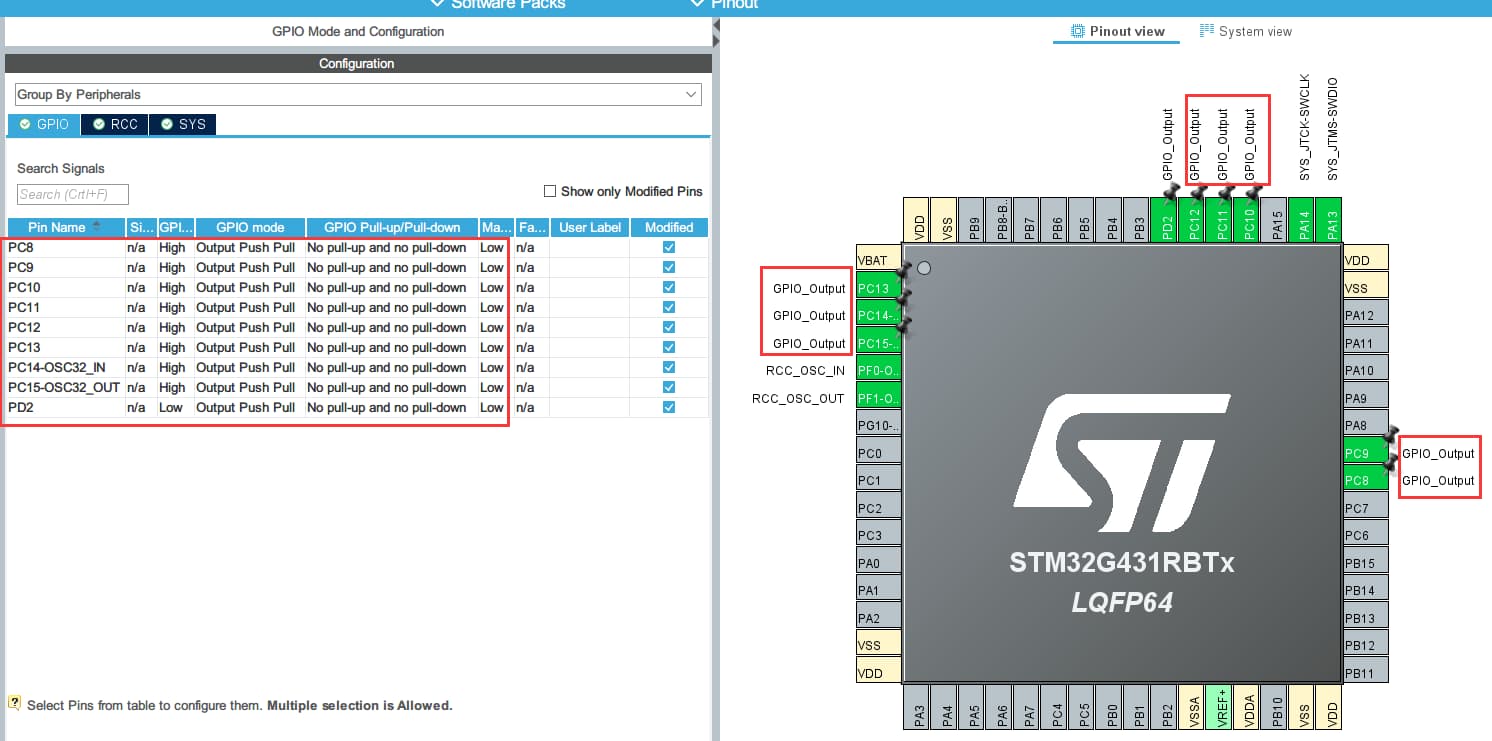
Task: Expand the Software Packs menu
Action: 497,5
